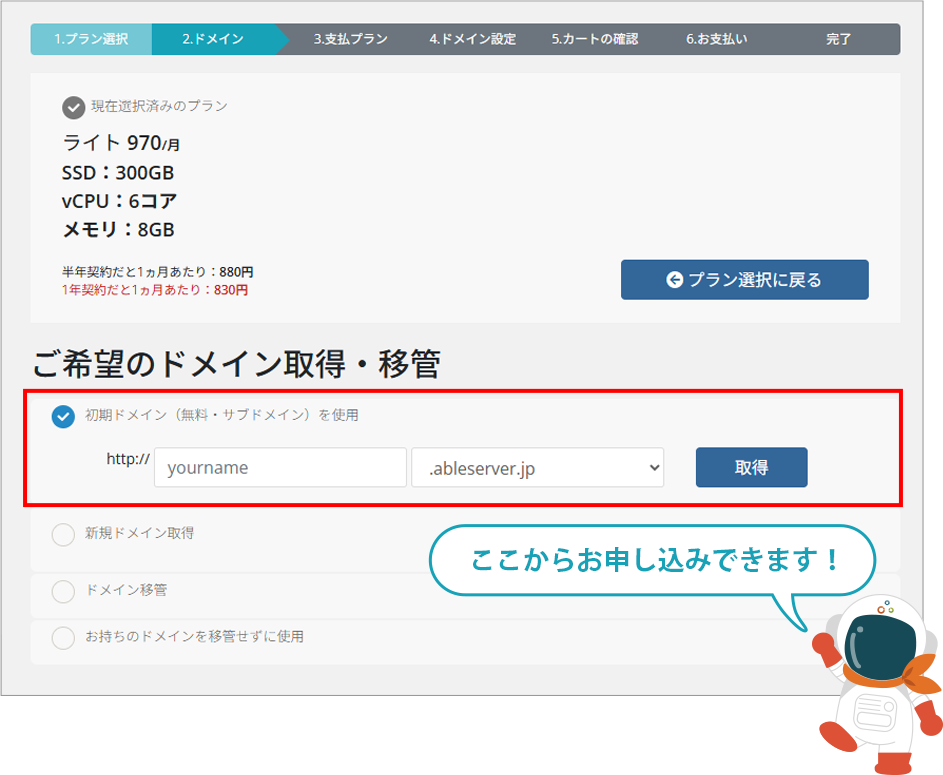Open the 3.支払プラン step
943x775 pixels.
pyautogui.click(x=350, y=39)
